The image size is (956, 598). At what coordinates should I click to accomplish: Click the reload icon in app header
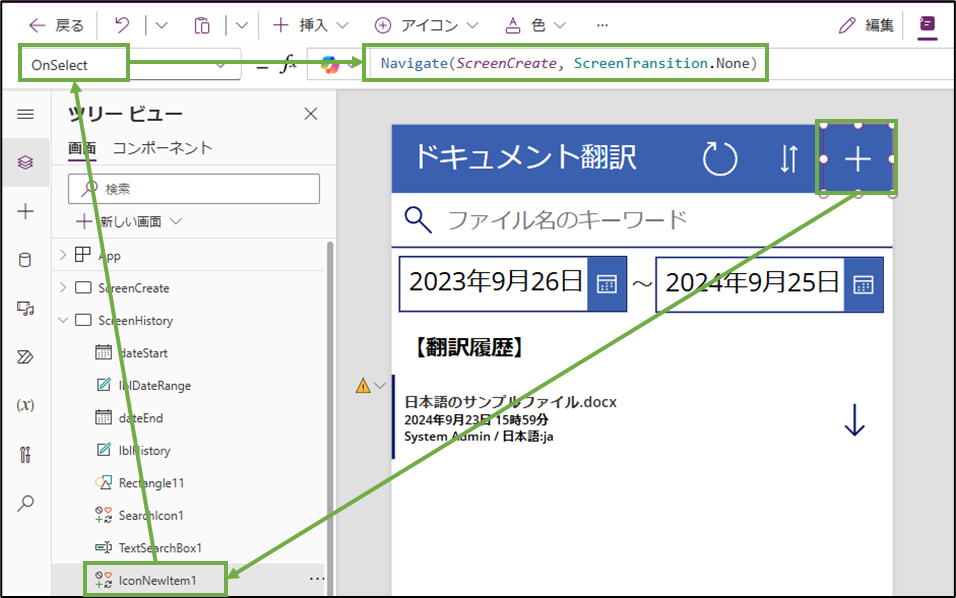720,159
